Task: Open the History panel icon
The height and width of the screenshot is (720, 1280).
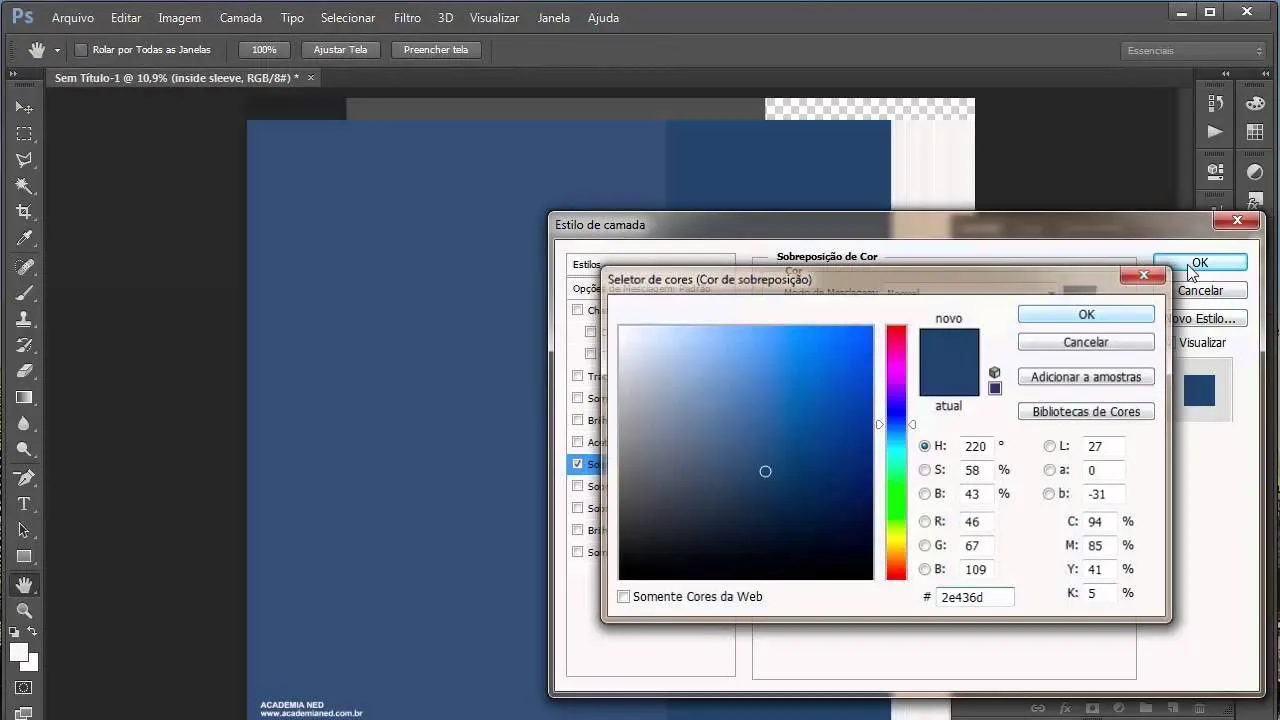Action: tap(1215, 104)
